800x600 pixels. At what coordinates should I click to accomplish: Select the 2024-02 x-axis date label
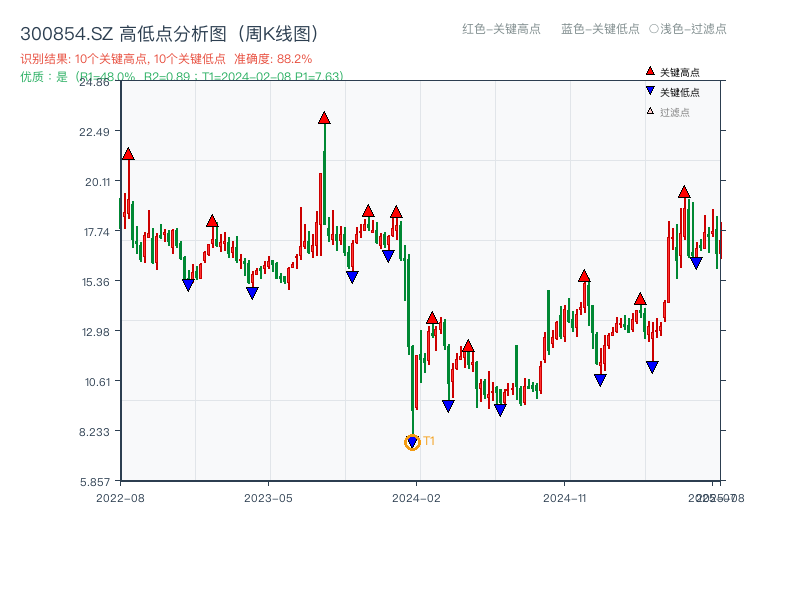point(418,497)
